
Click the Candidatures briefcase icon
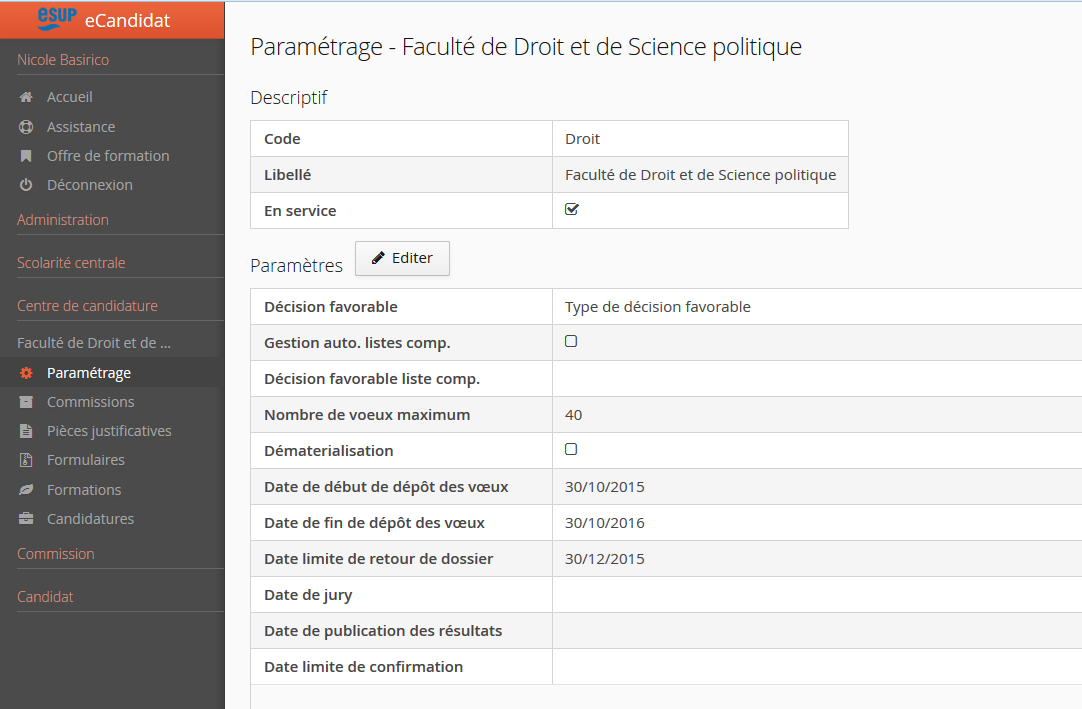click(x=26, y=519)
